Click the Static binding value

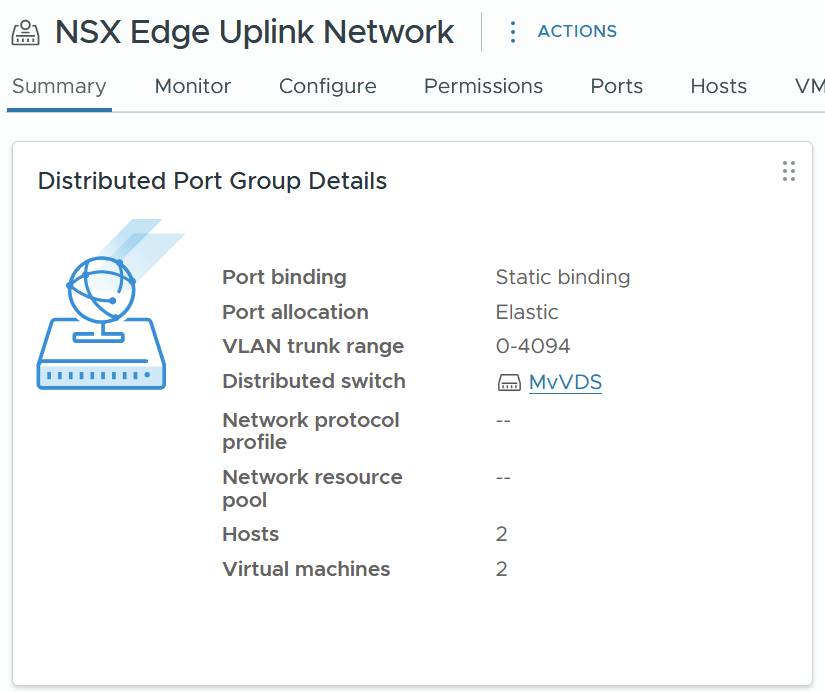[562, 278]
